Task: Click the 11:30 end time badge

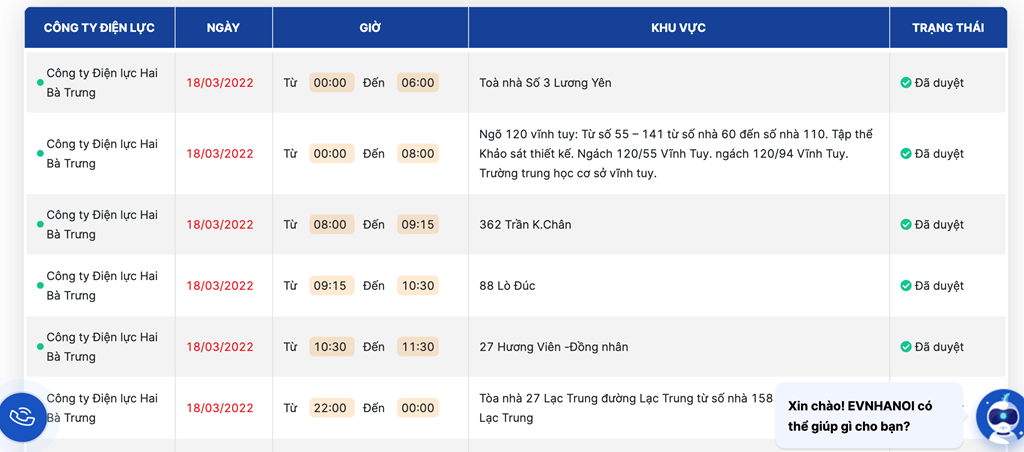Action: coord(417,347)
